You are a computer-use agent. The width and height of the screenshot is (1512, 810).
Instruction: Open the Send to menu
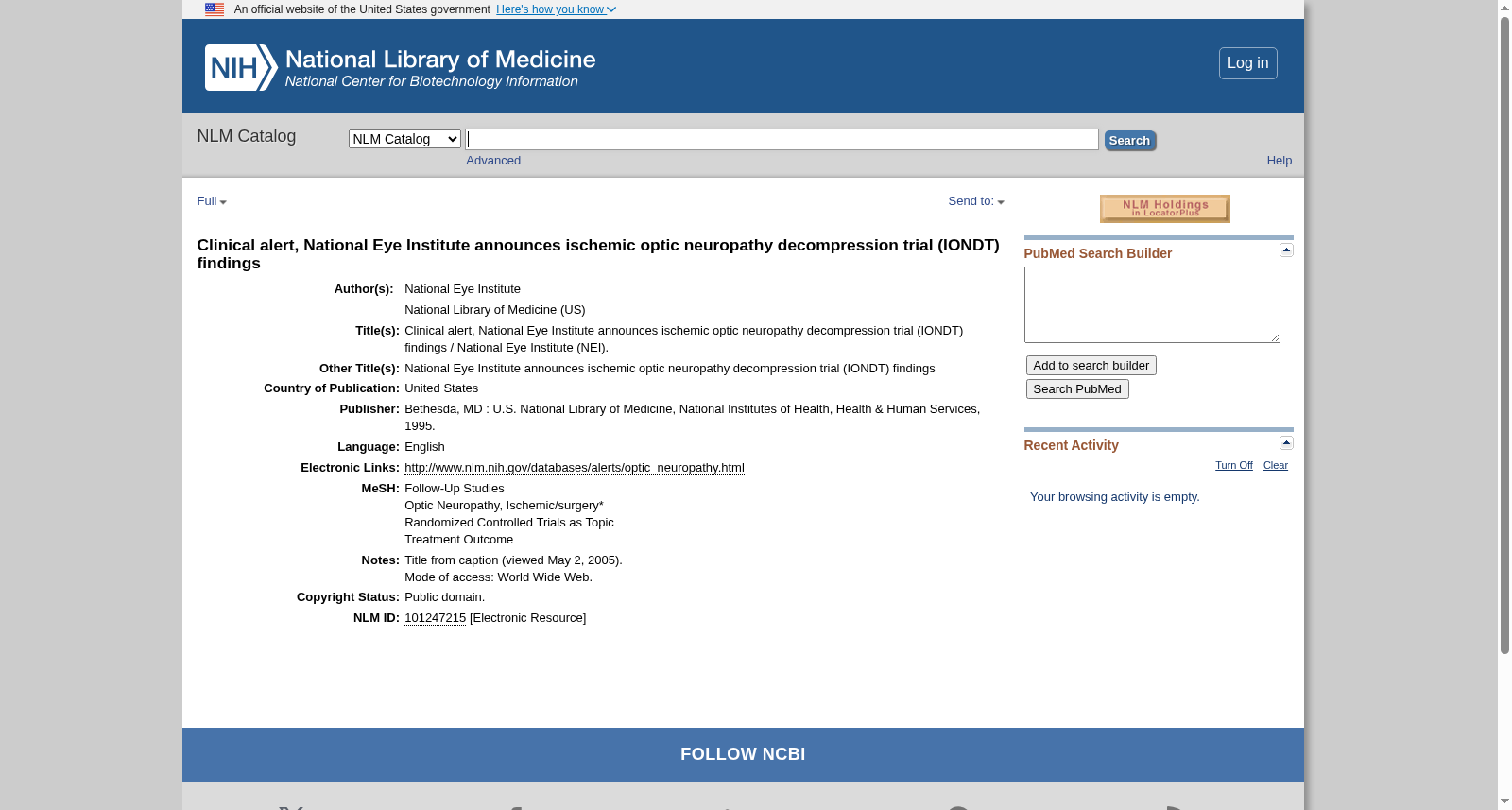[976, 201]
